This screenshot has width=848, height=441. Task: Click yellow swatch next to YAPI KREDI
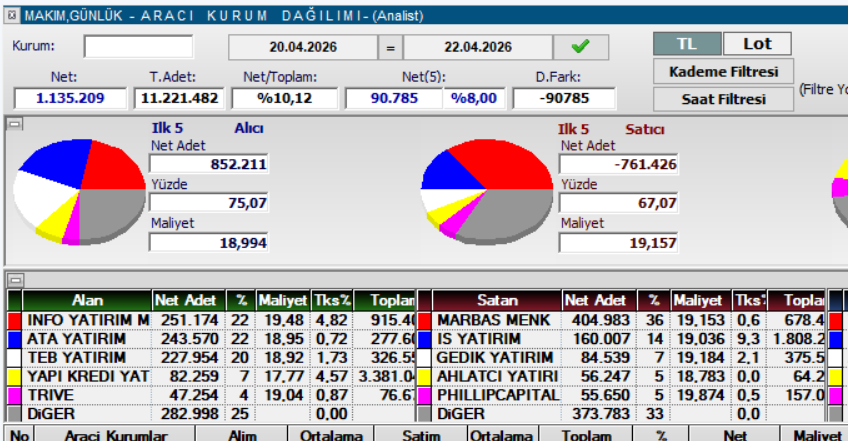tap(15, 377)
